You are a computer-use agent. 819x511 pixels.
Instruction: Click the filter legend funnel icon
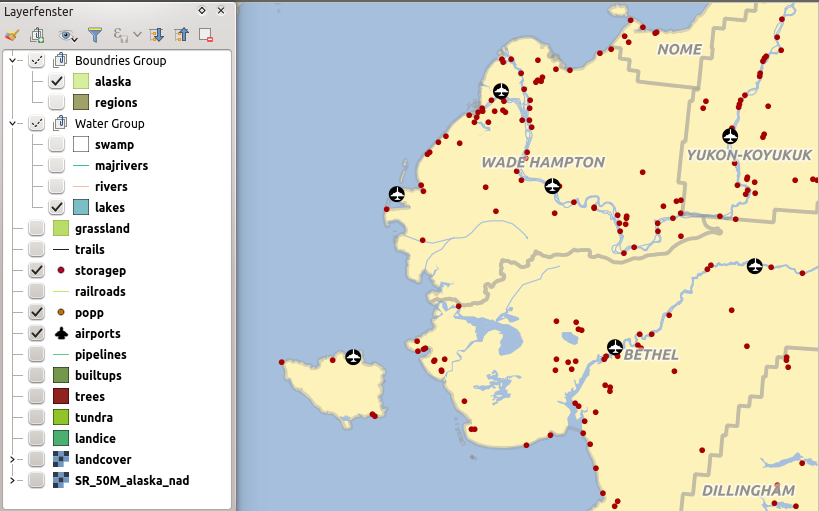(95, 35)
